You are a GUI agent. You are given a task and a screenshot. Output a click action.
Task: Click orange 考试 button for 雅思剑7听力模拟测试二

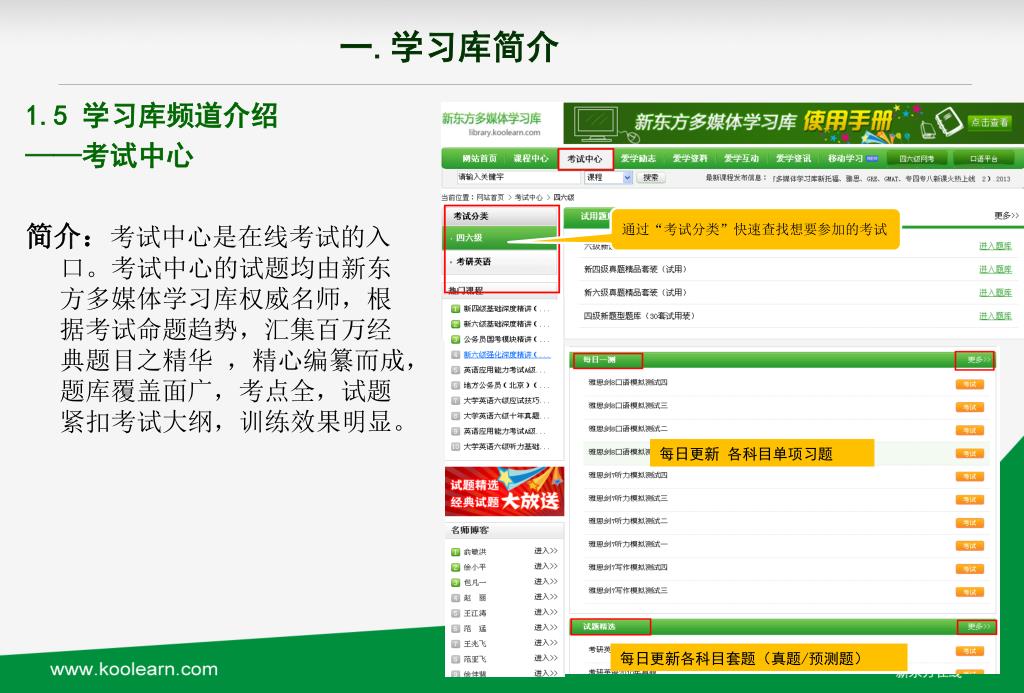970,523
